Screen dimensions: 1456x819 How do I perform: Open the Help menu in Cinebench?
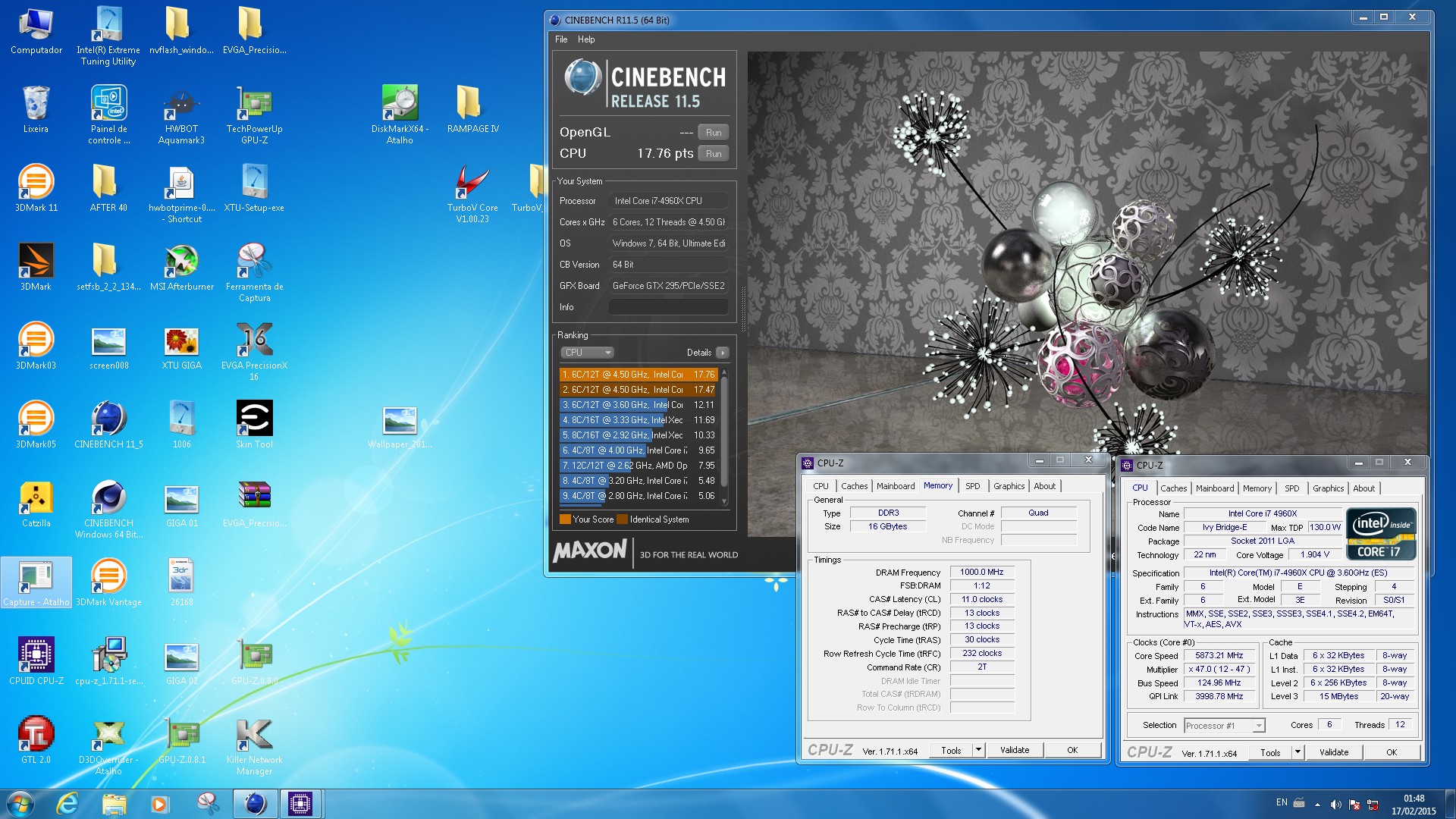click(x=586, y=39)
